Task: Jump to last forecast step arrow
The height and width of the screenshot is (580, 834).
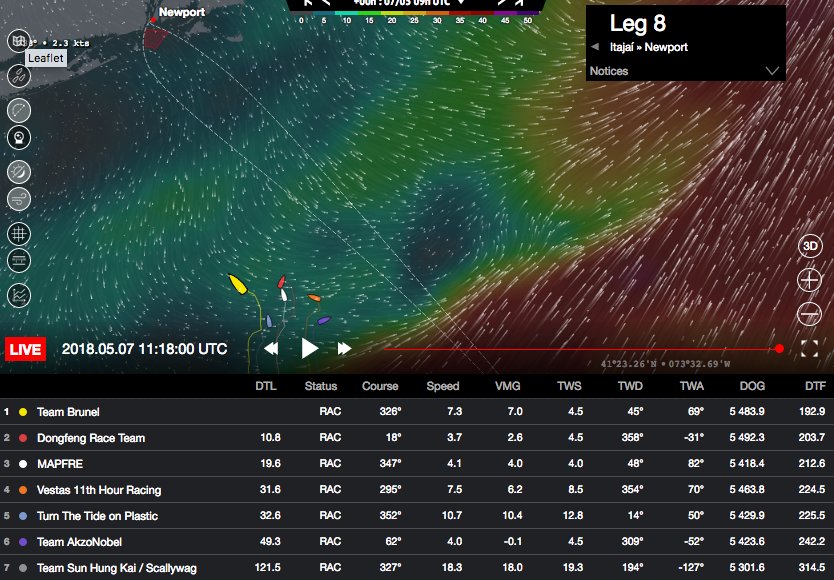Action: coord(519,3)
